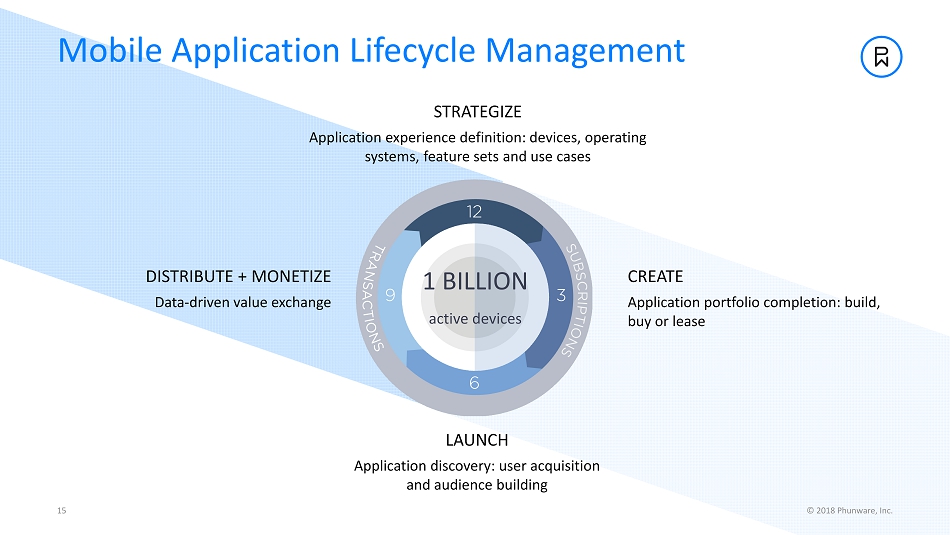The width and height of the screenshot is (950, 535).
Task: Click the number 3 on the dial
Action: click(561, 295)
